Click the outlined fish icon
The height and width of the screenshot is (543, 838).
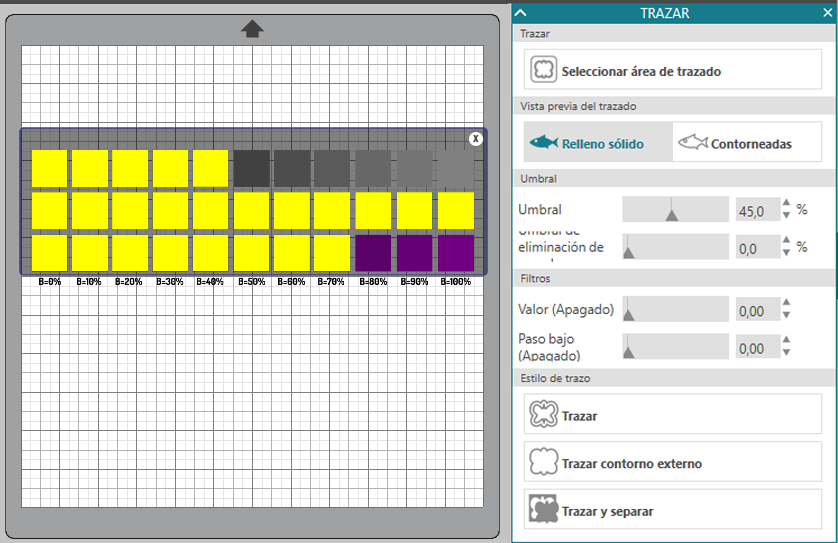693,142
